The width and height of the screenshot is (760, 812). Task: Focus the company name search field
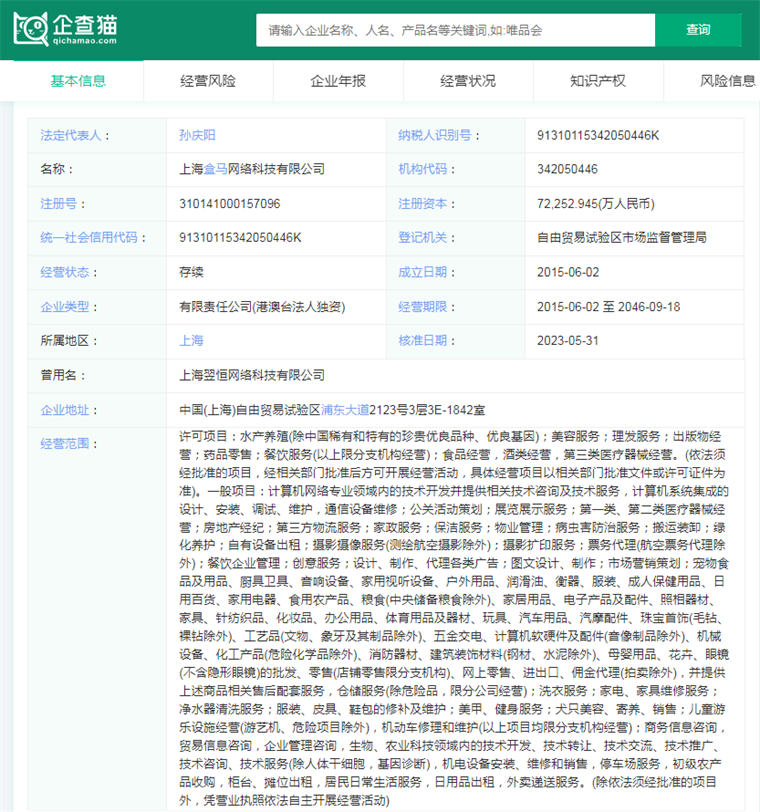tap(456, 30)
